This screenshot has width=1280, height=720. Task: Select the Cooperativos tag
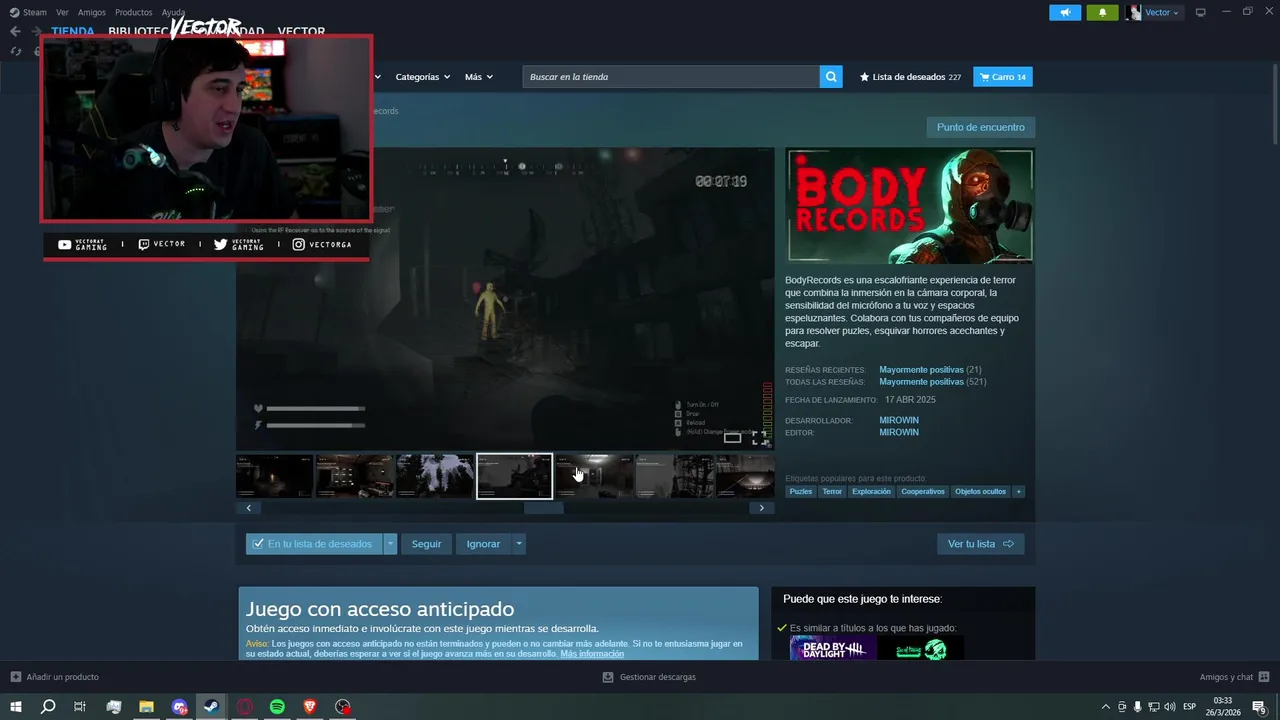923,492
